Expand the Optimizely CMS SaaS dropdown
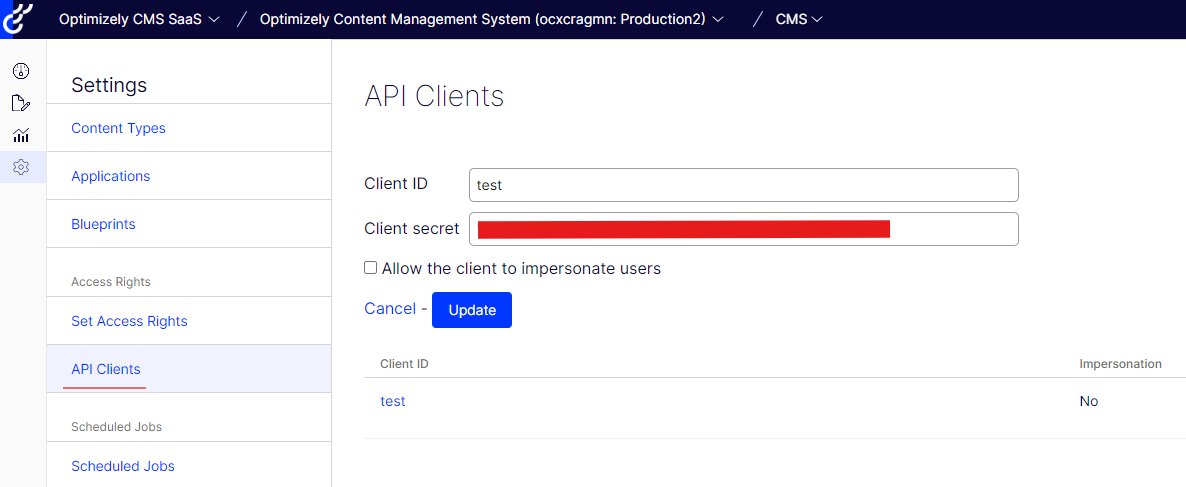The width and height of the screenshot is (1186, 487). coord(139,20)
